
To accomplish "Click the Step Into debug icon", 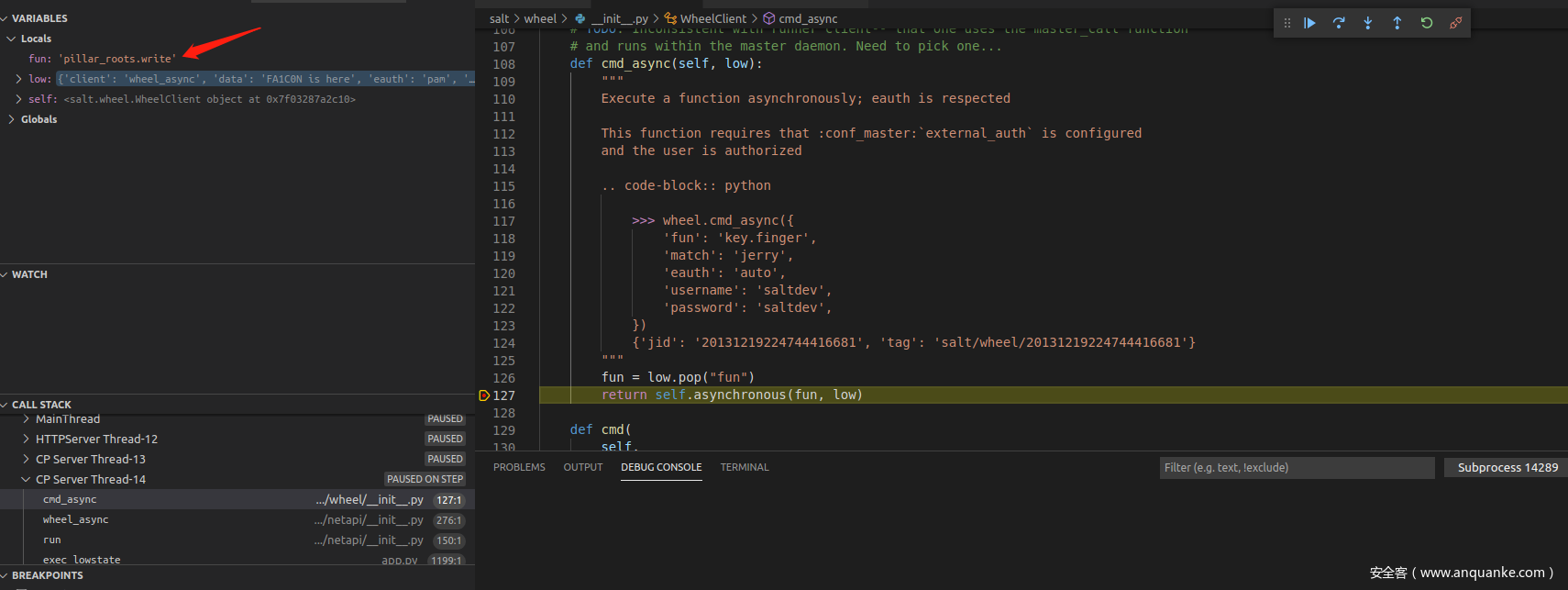I will point(1368,23).
